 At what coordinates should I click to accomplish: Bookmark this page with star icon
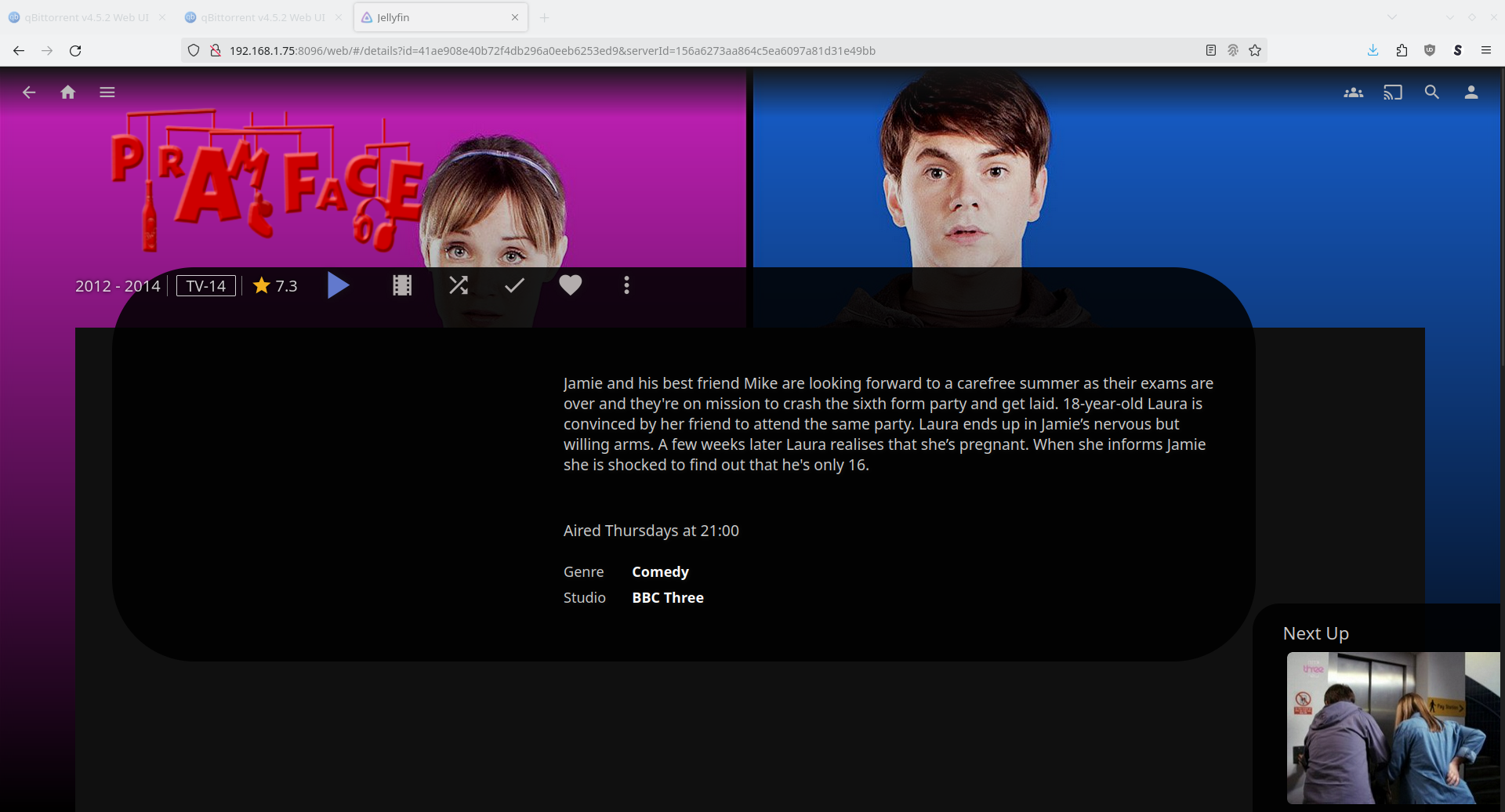pos(1255,51)
